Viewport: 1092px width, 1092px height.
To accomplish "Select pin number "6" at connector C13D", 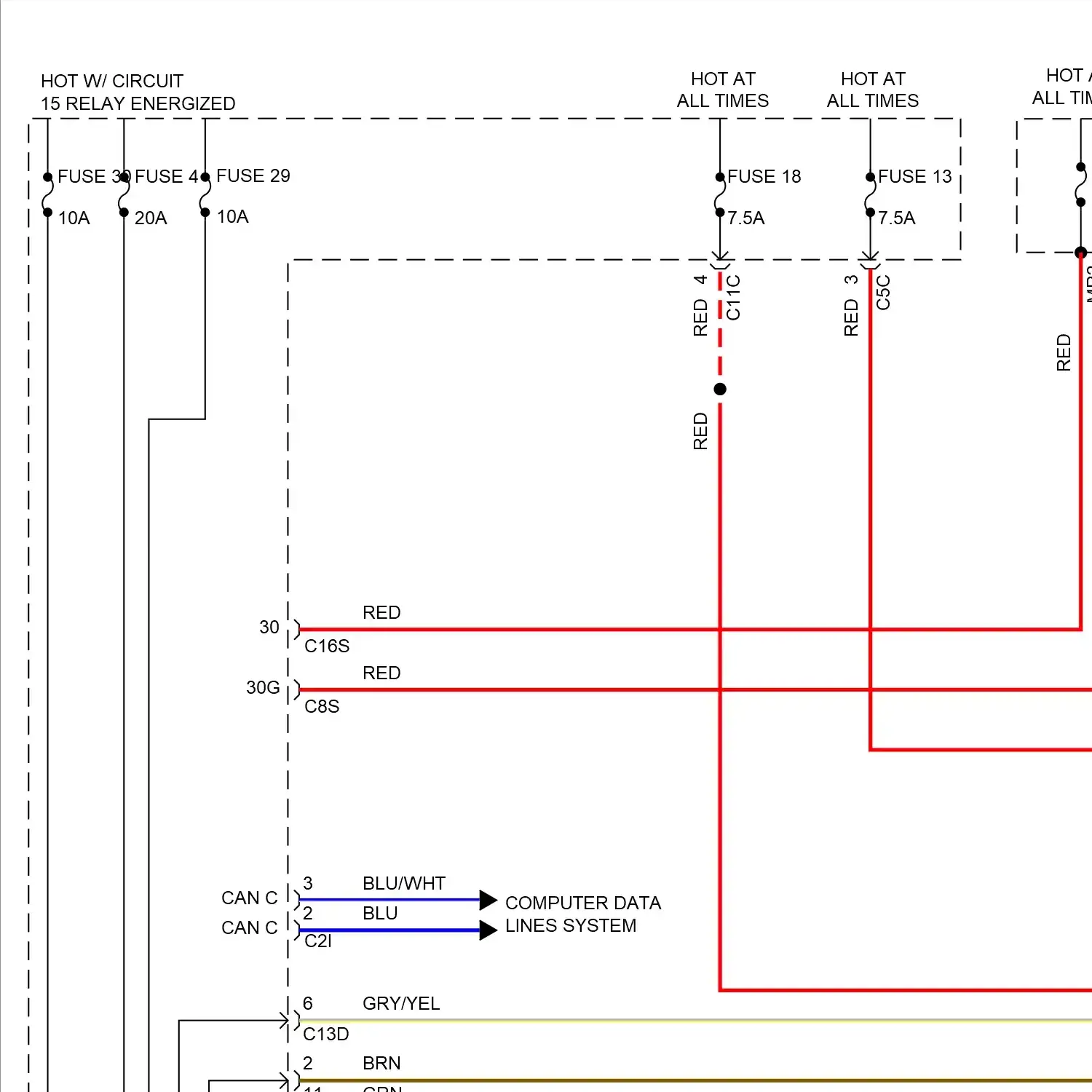I will [308, 1003].
